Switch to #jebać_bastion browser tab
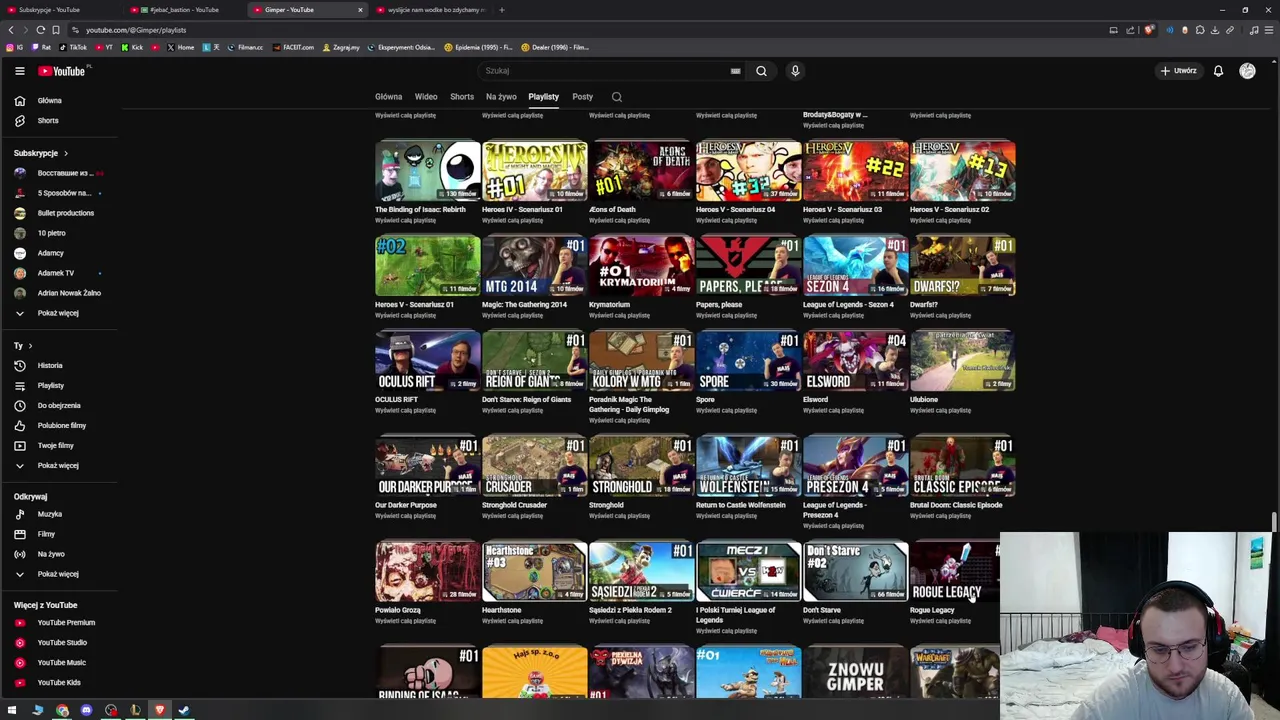The height and width of the screenshot is (720, 1280). point(184,10)
